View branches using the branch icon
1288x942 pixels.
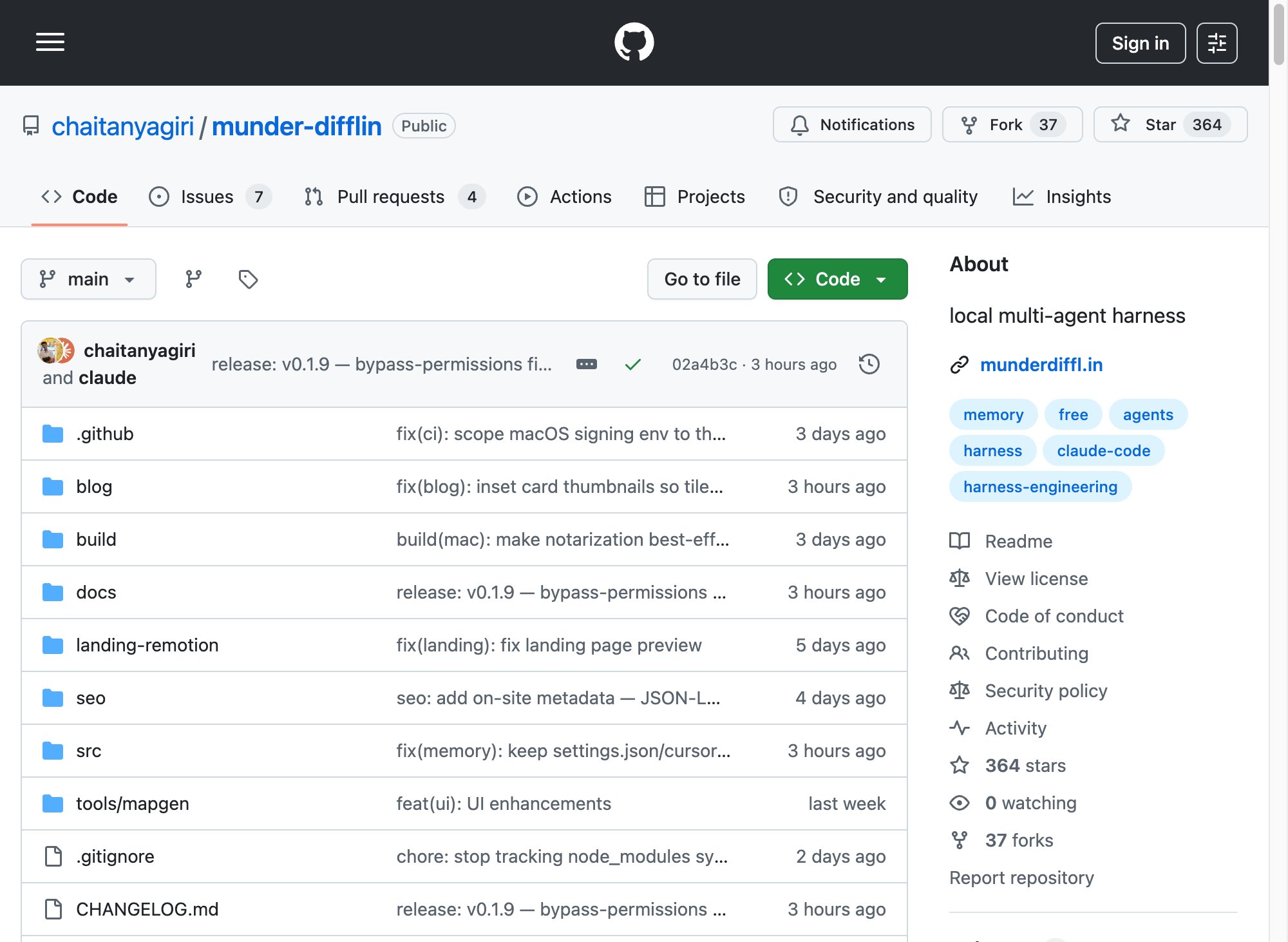193,279
